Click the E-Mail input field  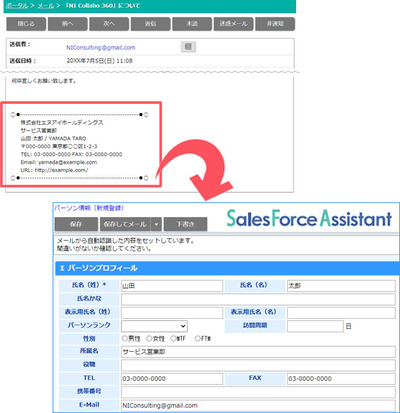pyautogui.click(x=258, y=406)
